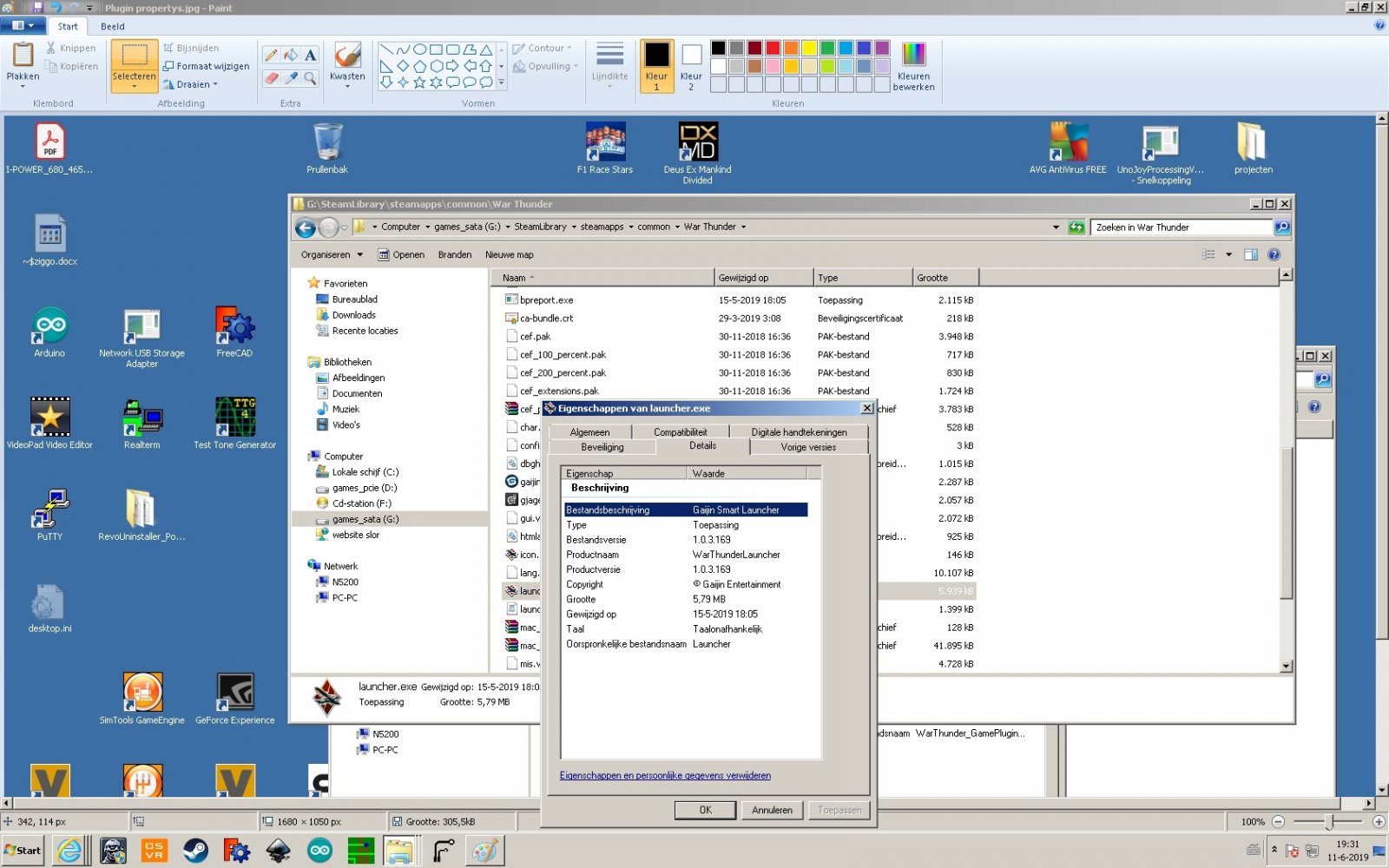Click Eigenschappen en persoonlijke gegevens verwijderen link
The image size is (1389, 868).
(x=665, y=775)
